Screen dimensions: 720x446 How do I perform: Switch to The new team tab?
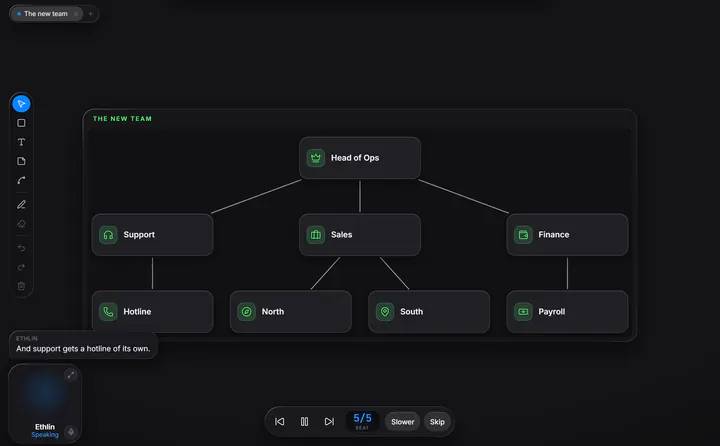45,14
